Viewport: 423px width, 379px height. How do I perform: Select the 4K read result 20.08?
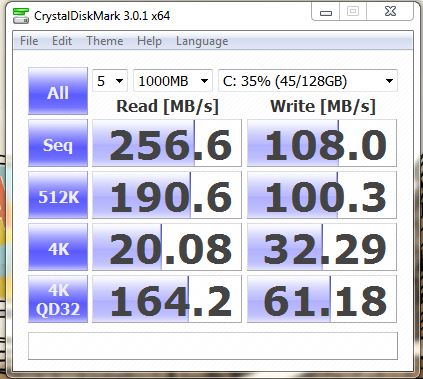tap(167, 247)
